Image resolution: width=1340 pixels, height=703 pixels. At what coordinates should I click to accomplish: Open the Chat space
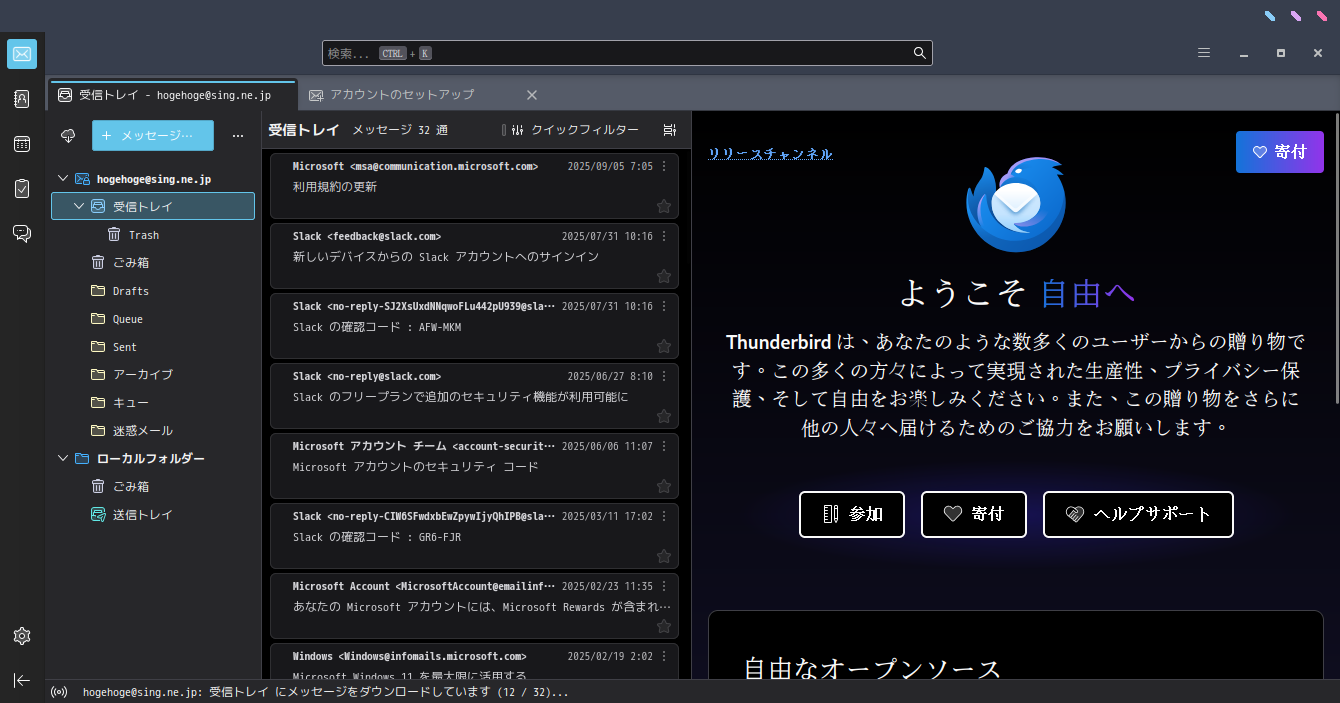[22, 233]
